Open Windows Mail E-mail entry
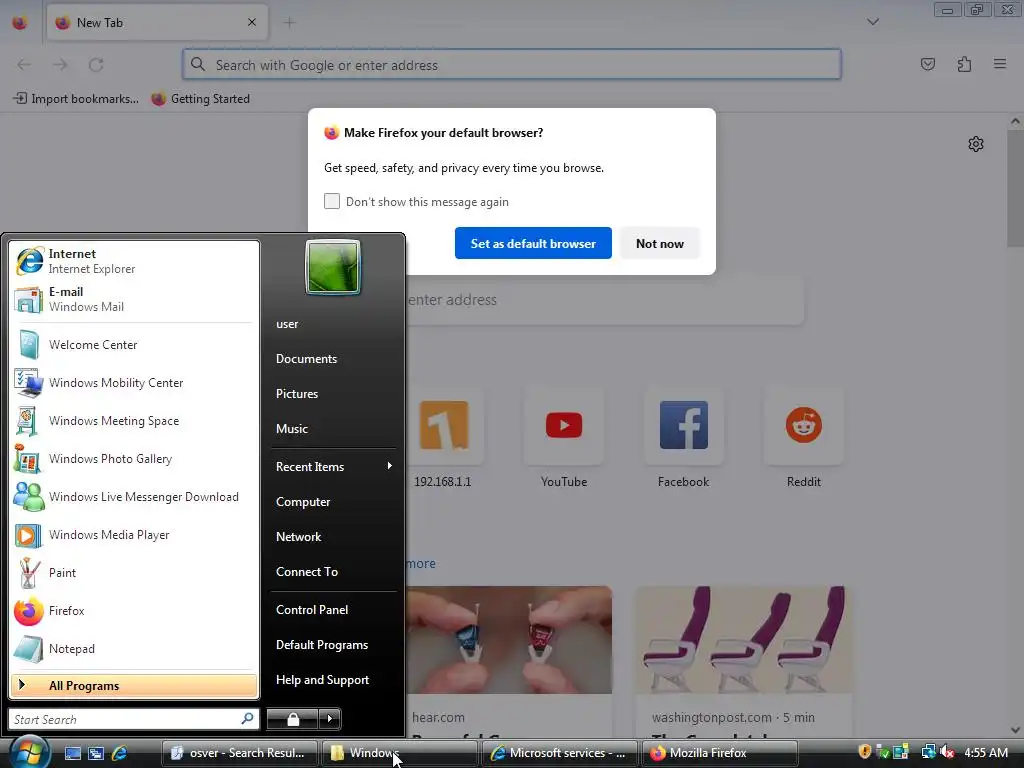This screenshot has width=1024, height=768. pyautogui.click(x=134, y=298)
